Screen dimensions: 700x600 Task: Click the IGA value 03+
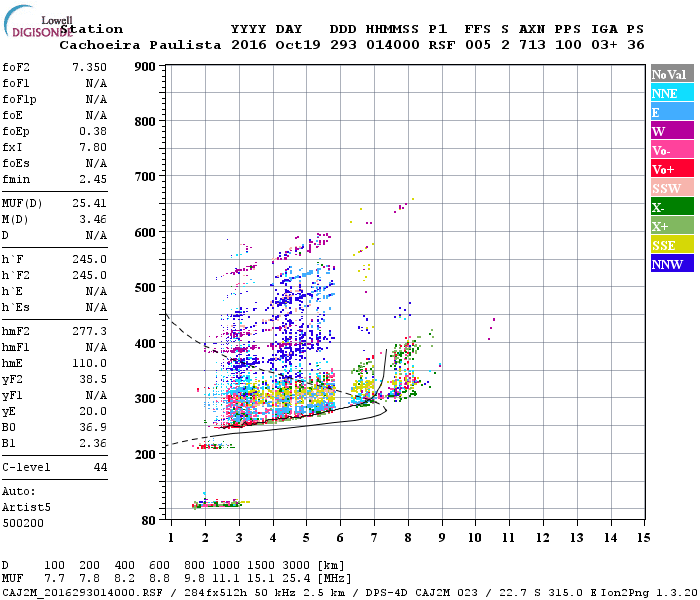[x=604, y=45]
